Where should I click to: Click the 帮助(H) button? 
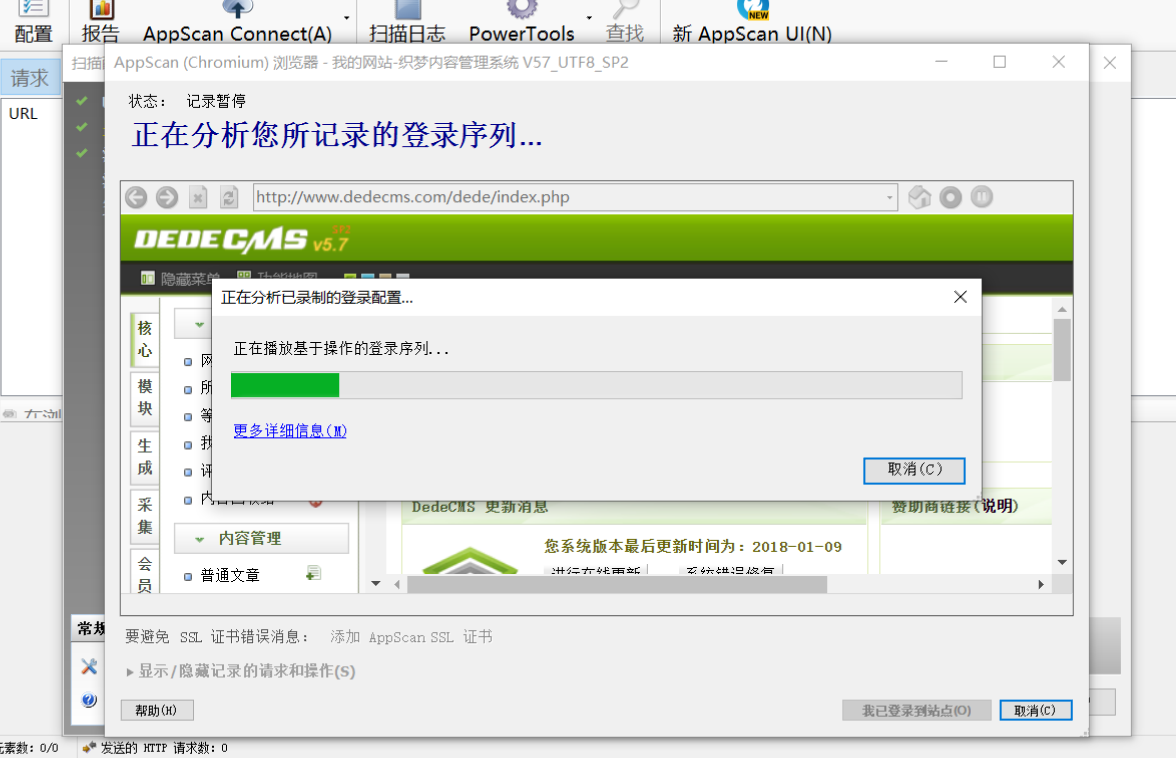pyautogui.click(x=157, y=710)
